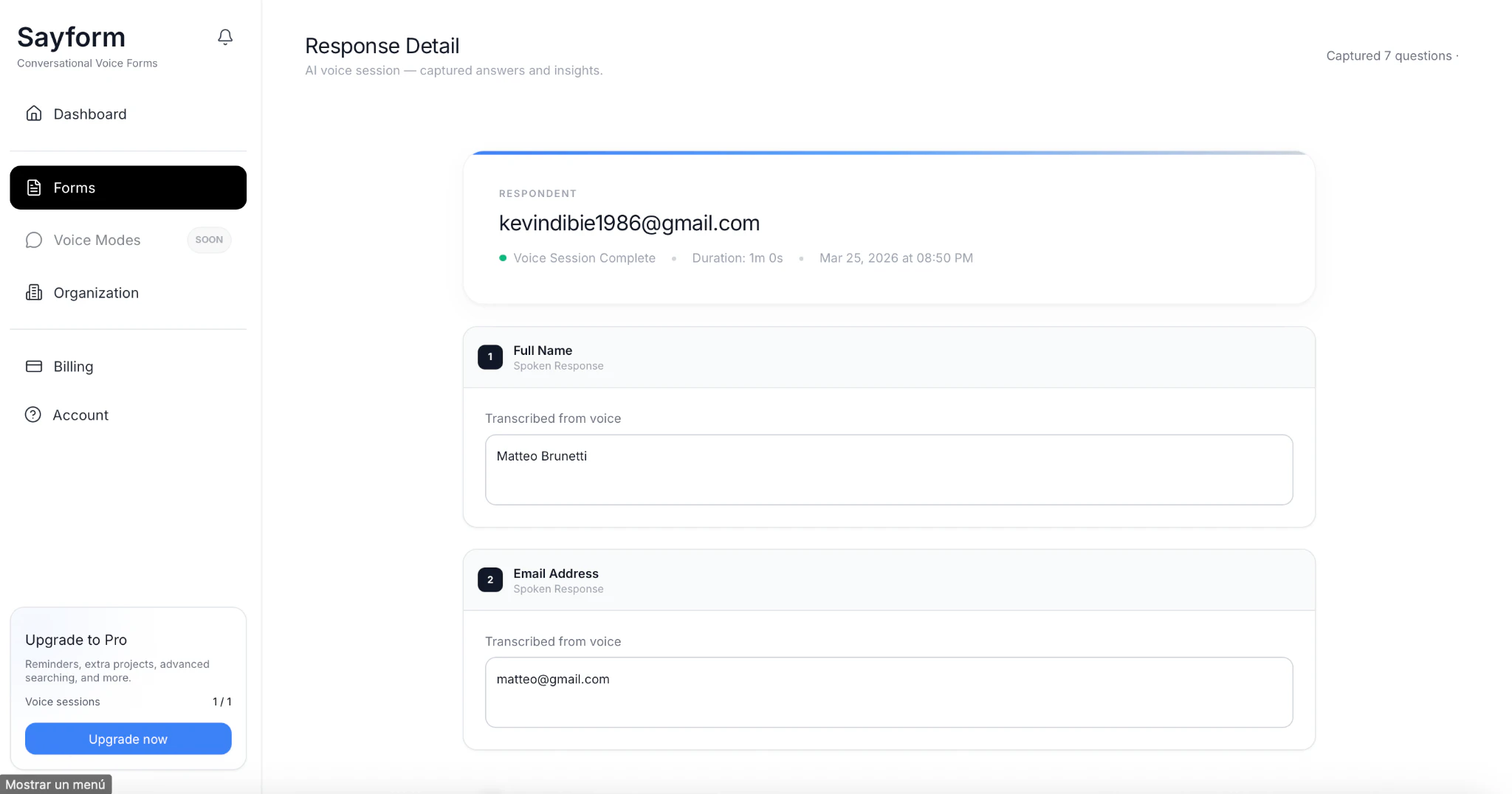Click the Account help circle icon

point(33,415)
